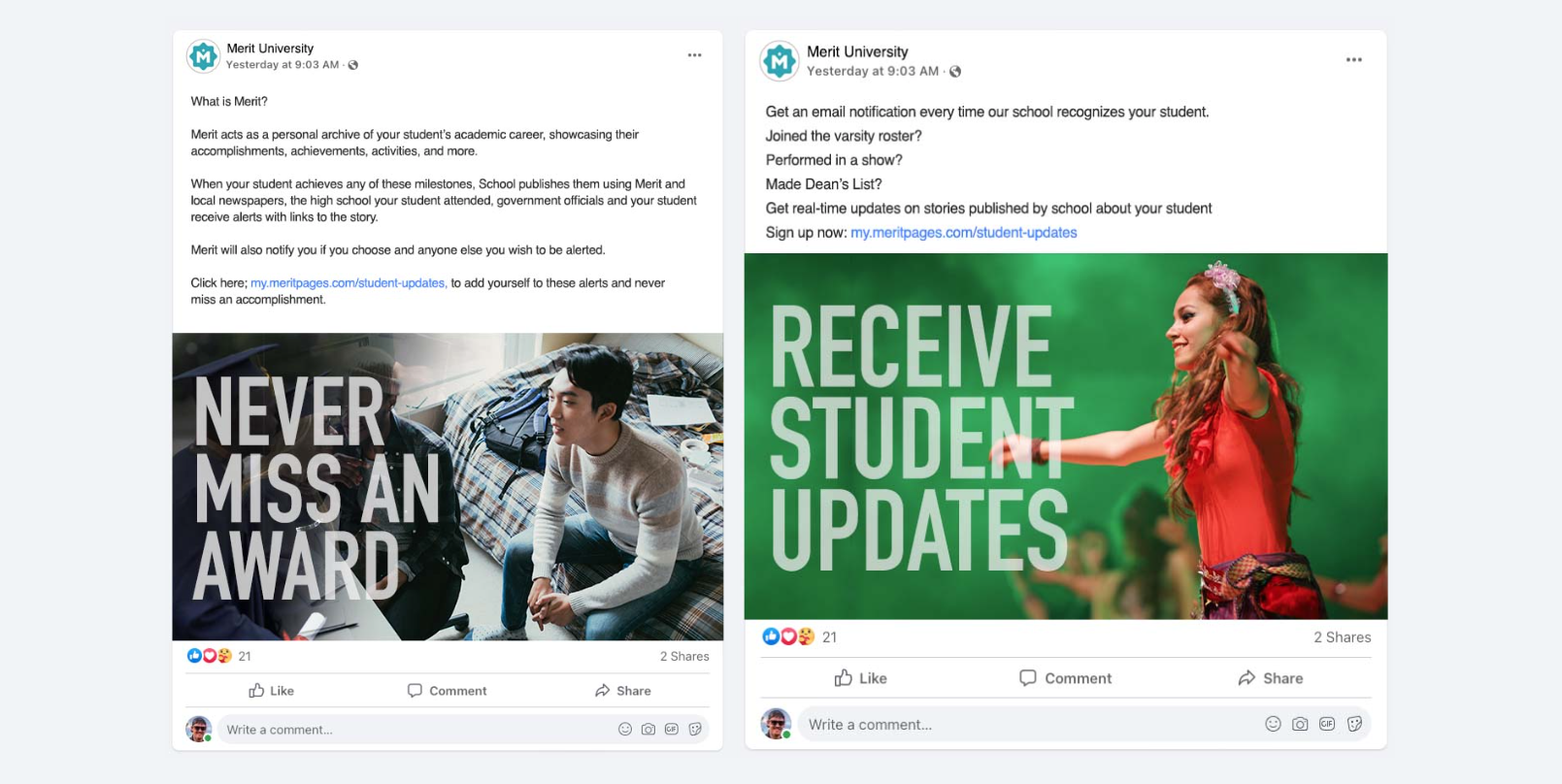Attach a photo to the right post comment
Screen dimensions: 1562x784
tap(1300, 724)
